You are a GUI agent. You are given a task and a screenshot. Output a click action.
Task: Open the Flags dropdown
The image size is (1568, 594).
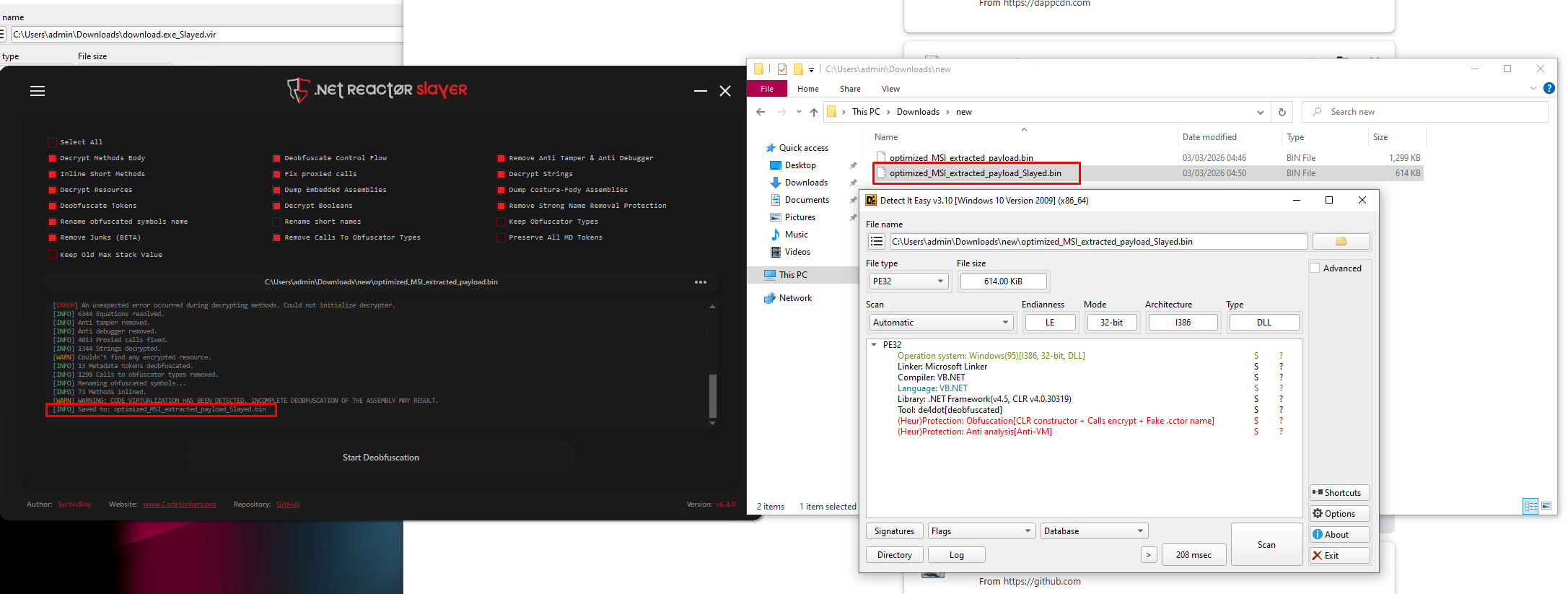(x=981, y=531)
